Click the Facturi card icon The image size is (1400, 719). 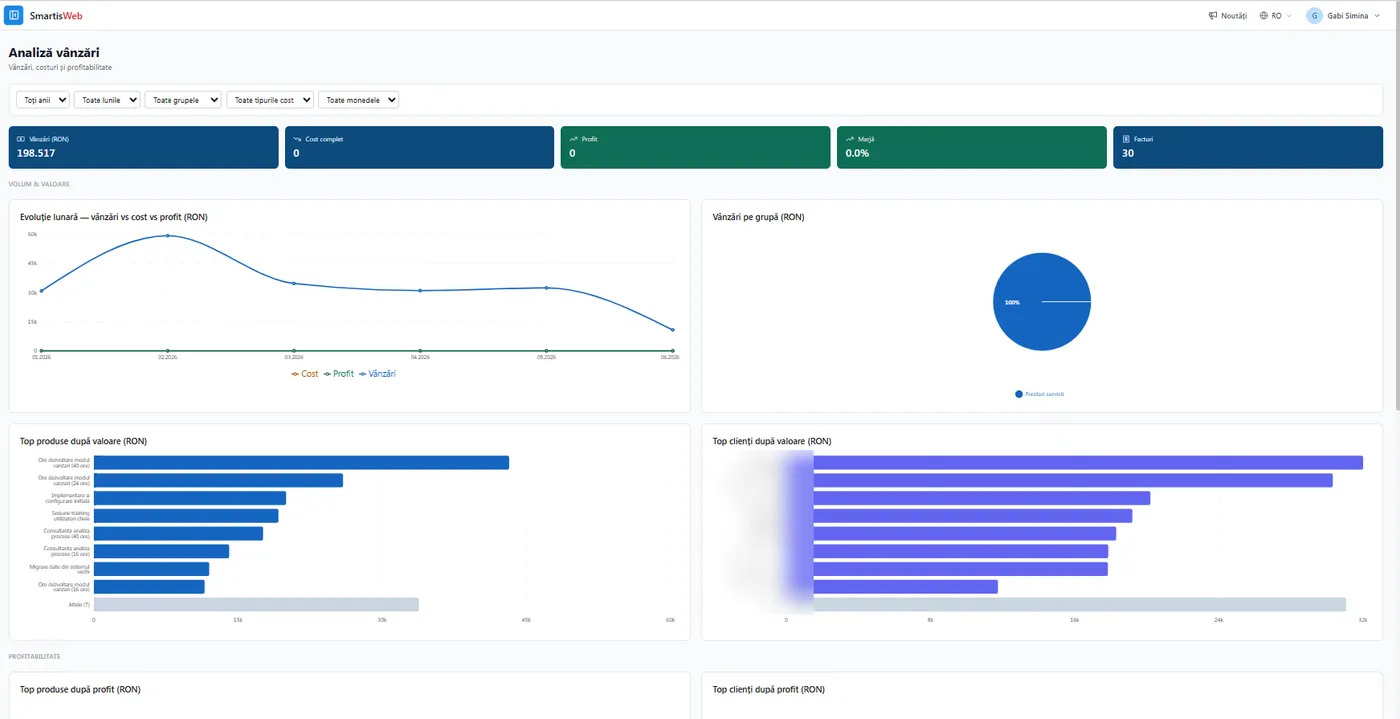(1125, 139)
